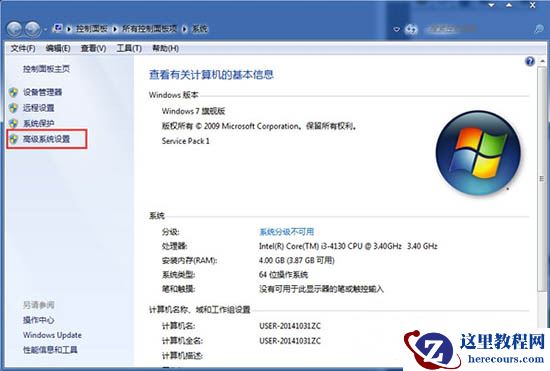
Task: Click the search magnifier icon
Action: (x=538, y=29)
